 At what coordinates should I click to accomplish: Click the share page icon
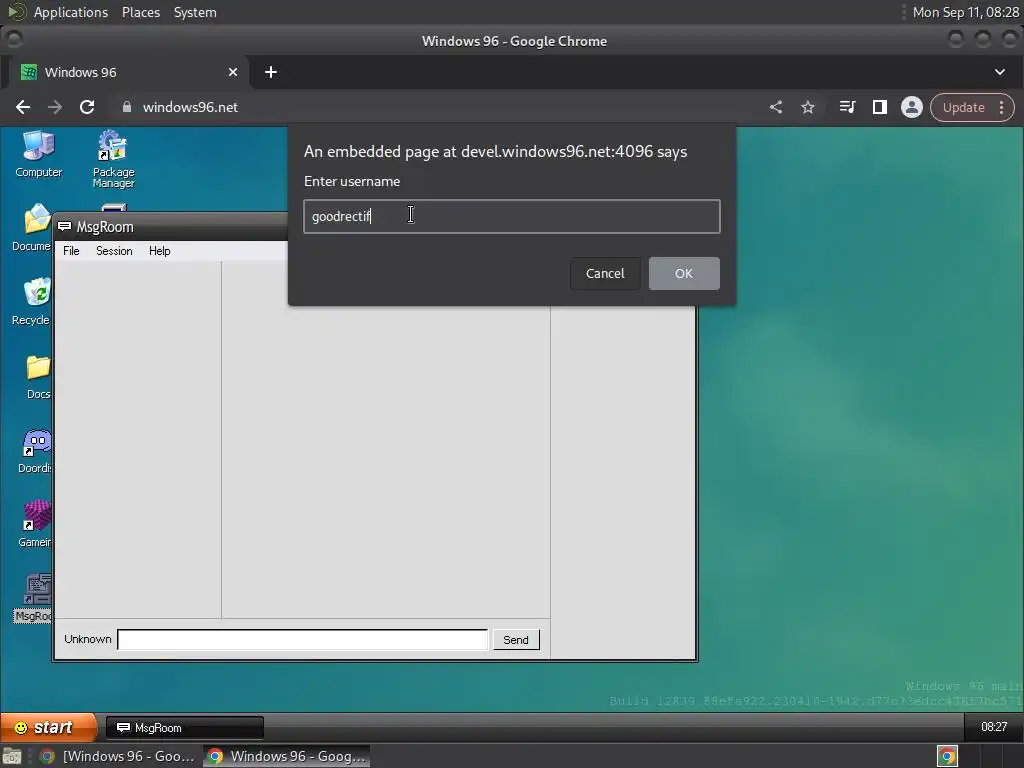[x=776, y=107]
